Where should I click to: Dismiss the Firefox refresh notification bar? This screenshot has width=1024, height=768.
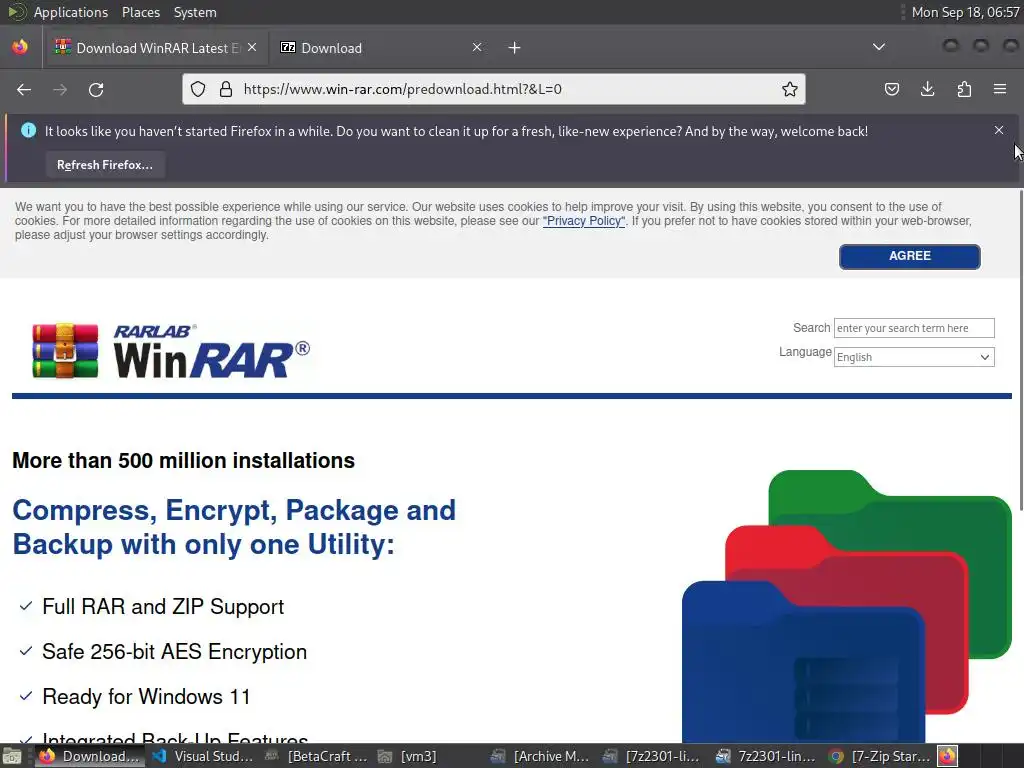(999, 131)
